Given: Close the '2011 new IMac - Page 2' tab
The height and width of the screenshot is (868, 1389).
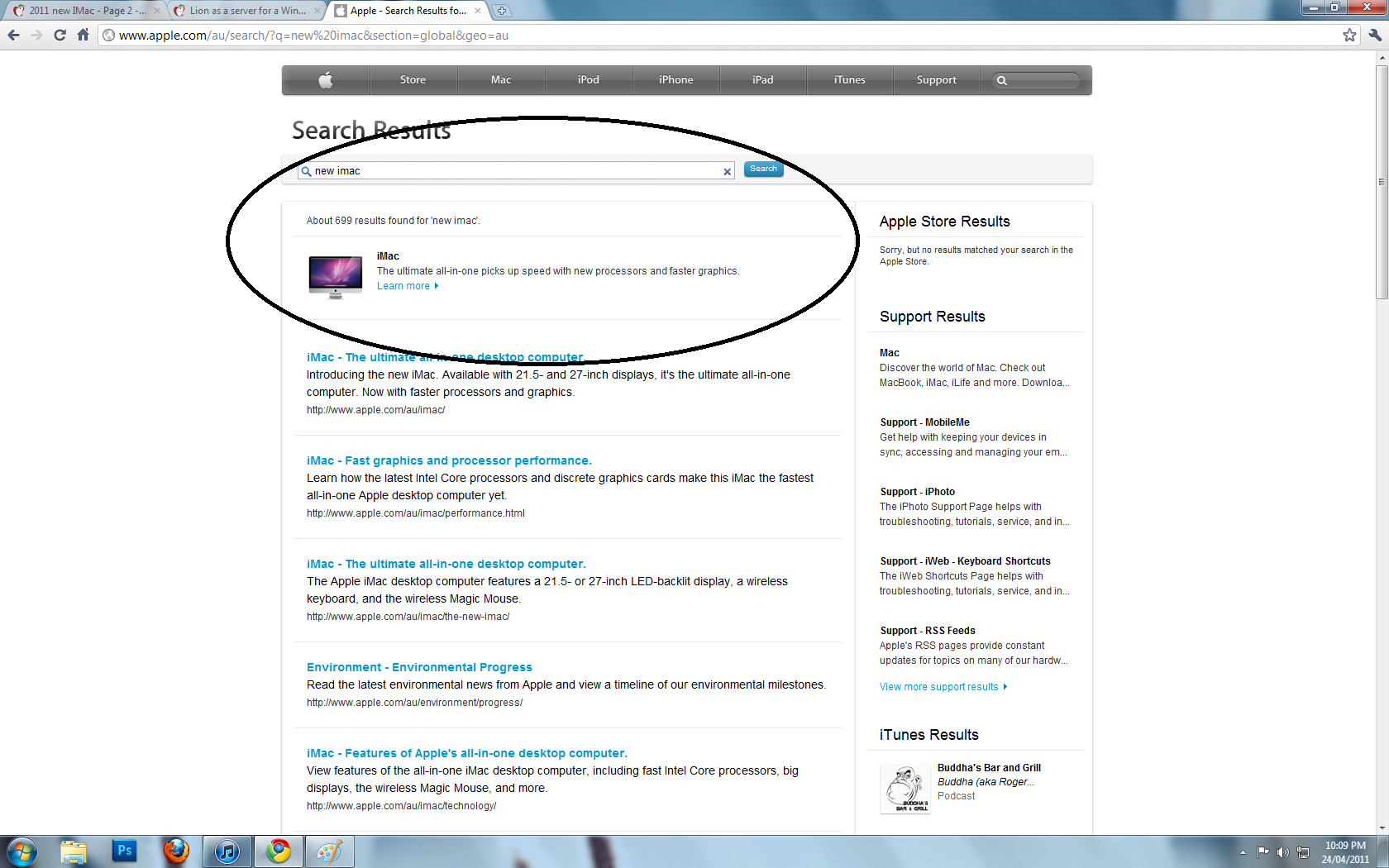Looking at the screenshot, I should point(156,11).
